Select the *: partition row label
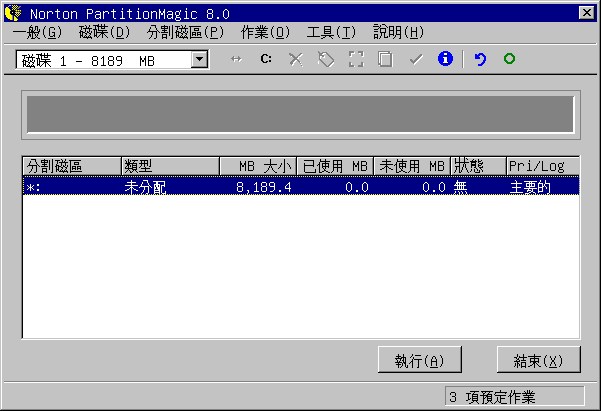 pyautogui.click(x=33, y=187)
